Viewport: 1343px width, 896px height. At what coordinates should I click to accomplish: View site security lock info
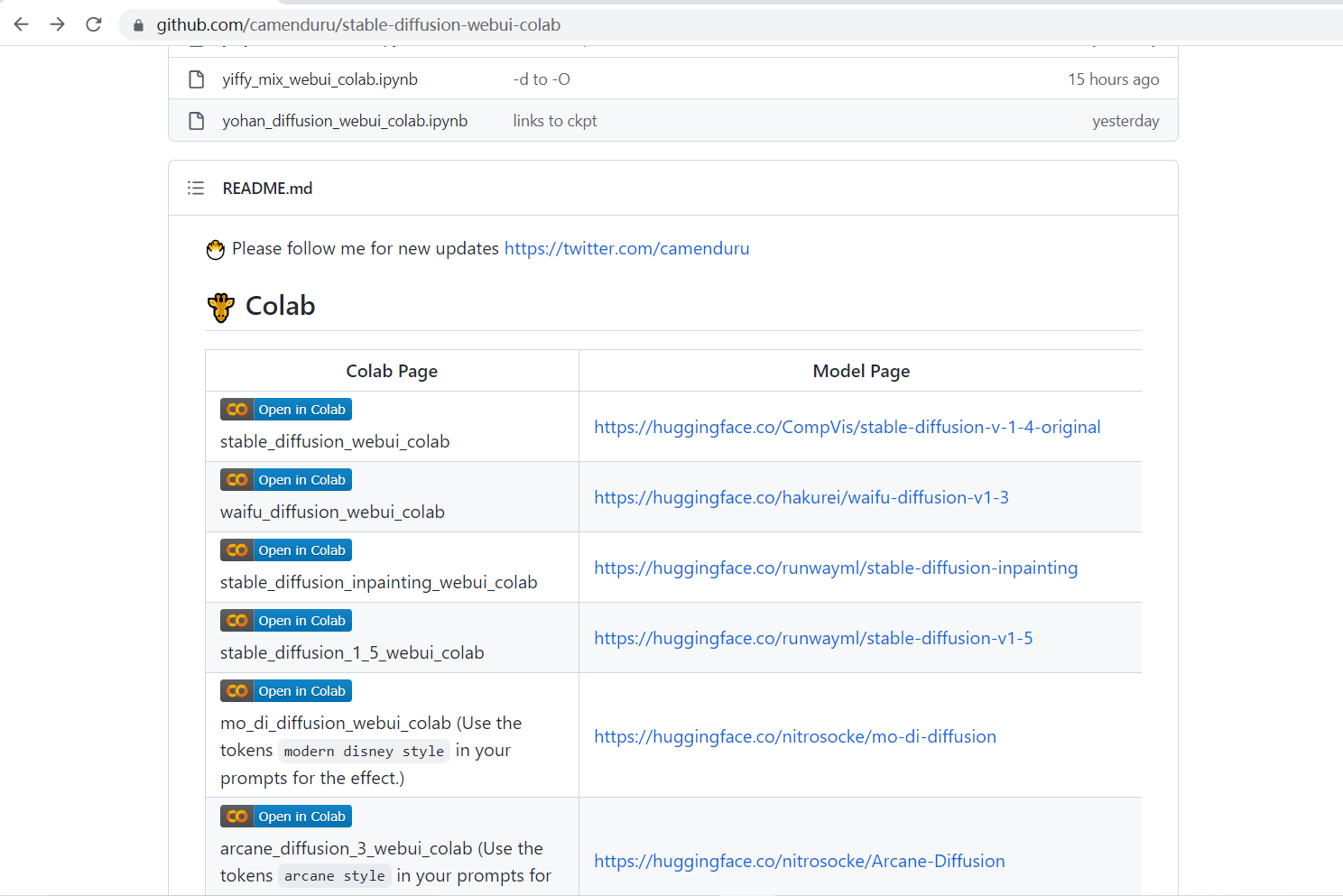[138, 25]
